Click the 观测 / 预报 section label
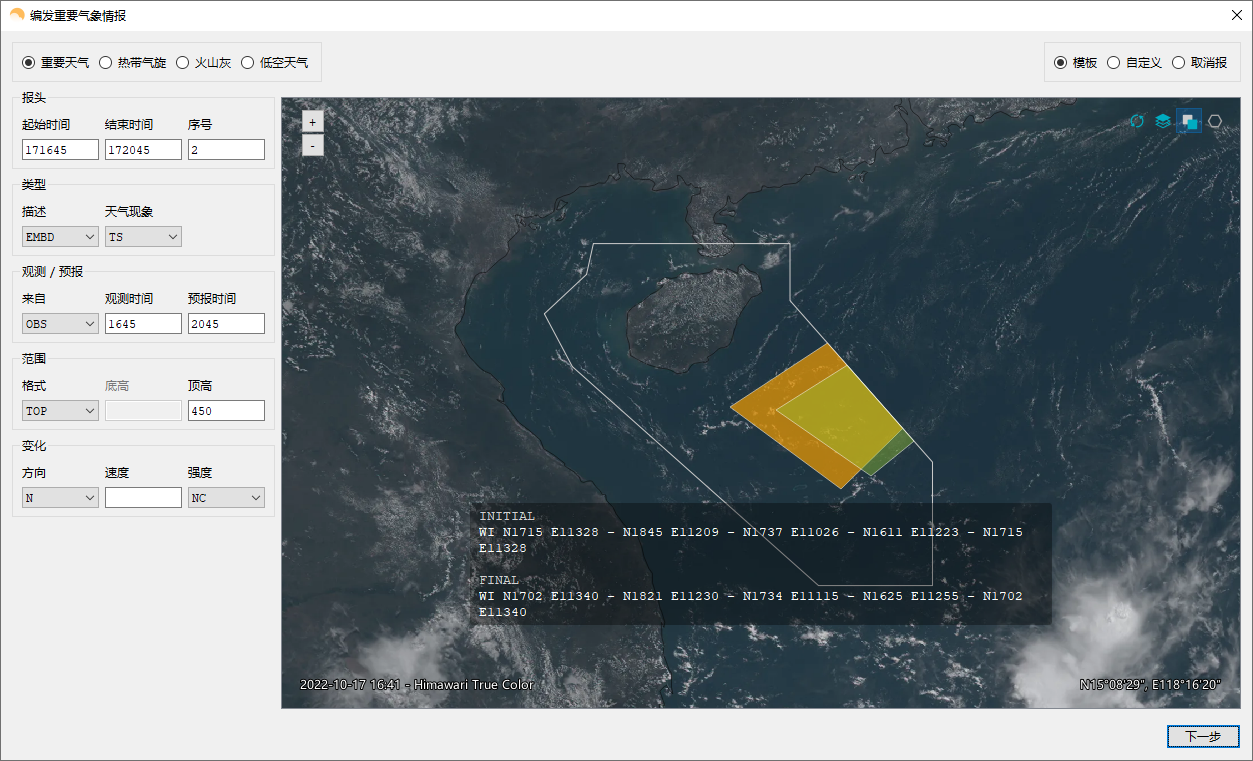 pos(53,272)
